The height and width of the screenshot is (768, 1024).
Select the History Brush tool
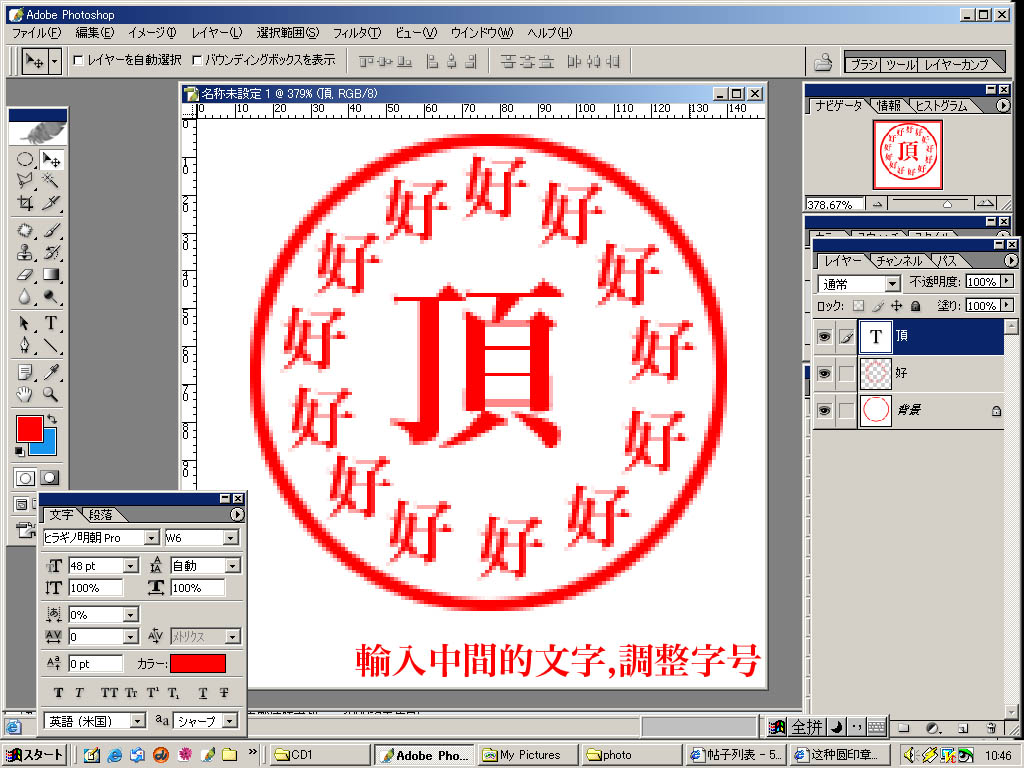(51, 252)
